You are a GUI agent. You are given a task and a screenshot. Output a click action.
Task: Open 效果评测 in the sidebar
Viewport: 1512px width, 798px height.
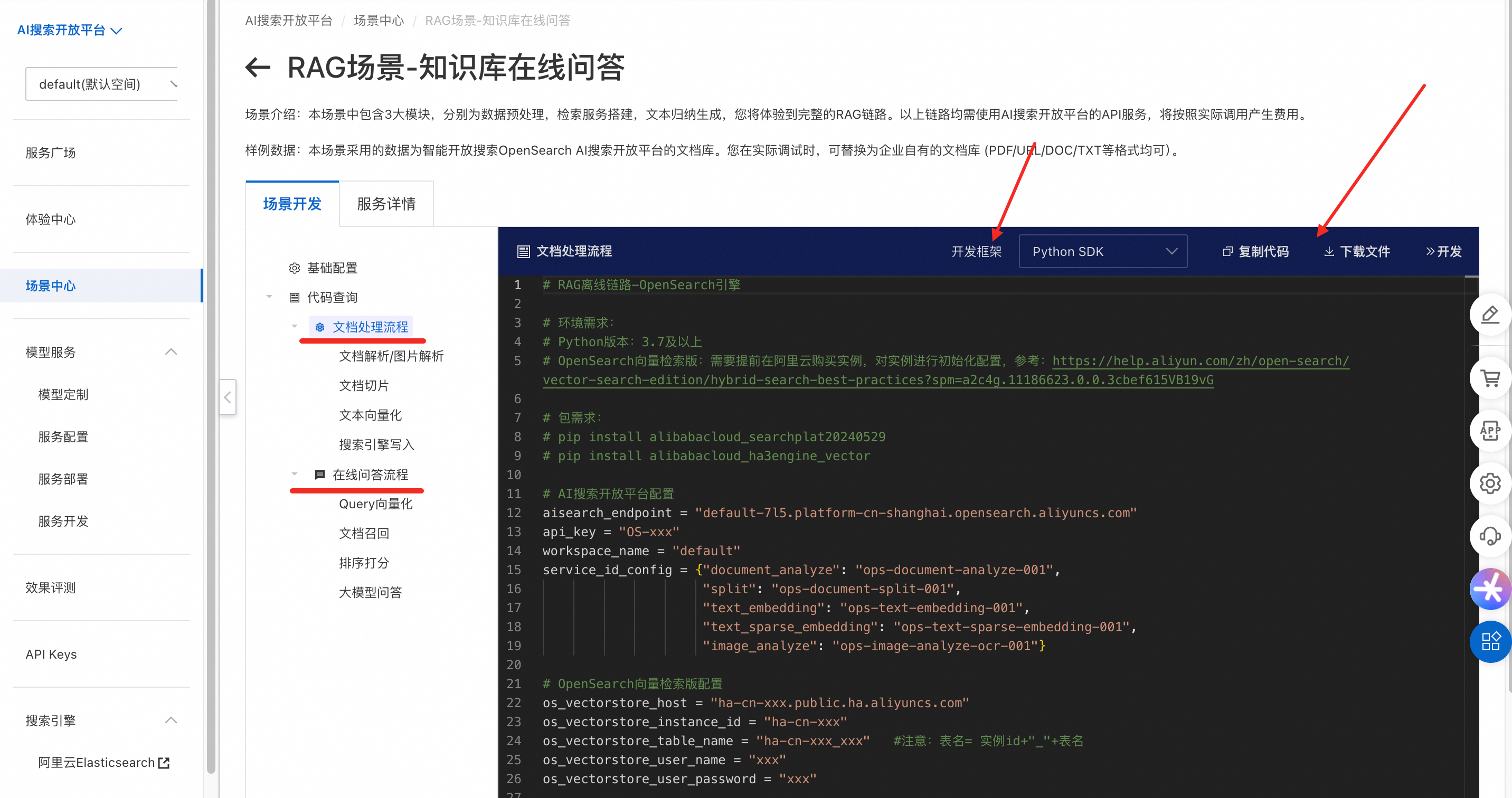click(51, 588)
